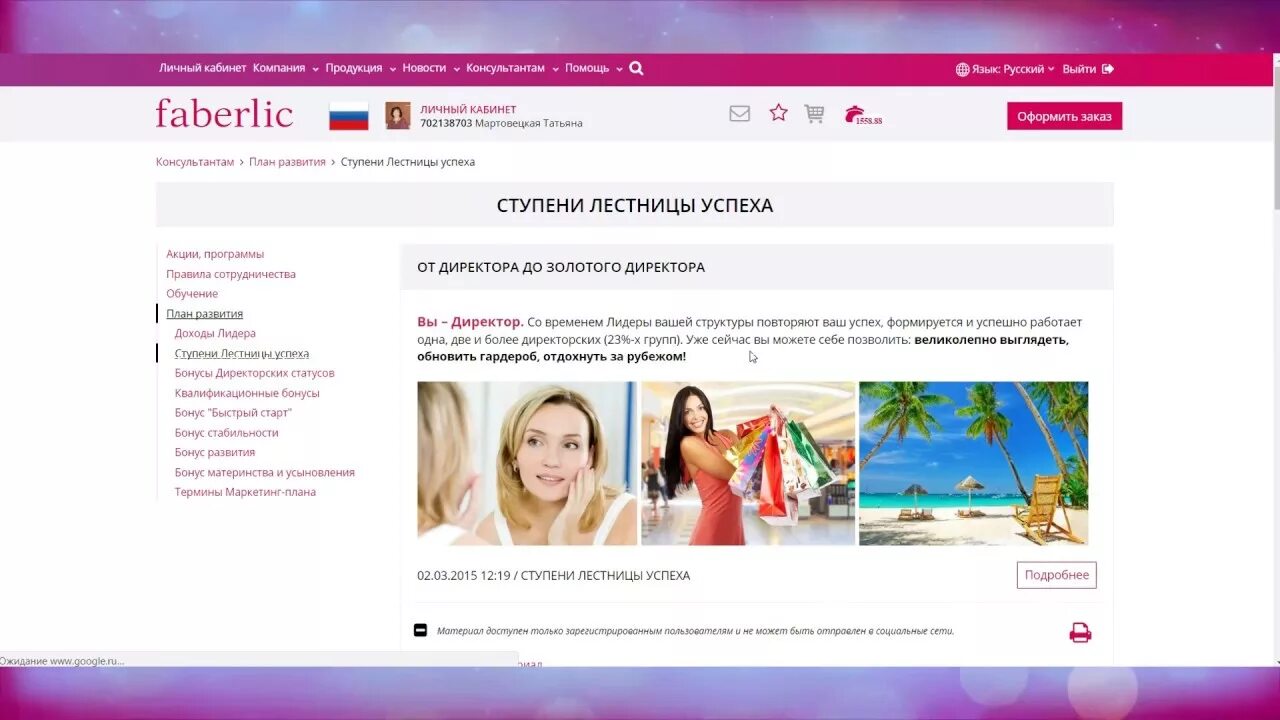Open Бонус стабильности sidebar link
This screenshot has height=720, width=1280.
[226, 433]
